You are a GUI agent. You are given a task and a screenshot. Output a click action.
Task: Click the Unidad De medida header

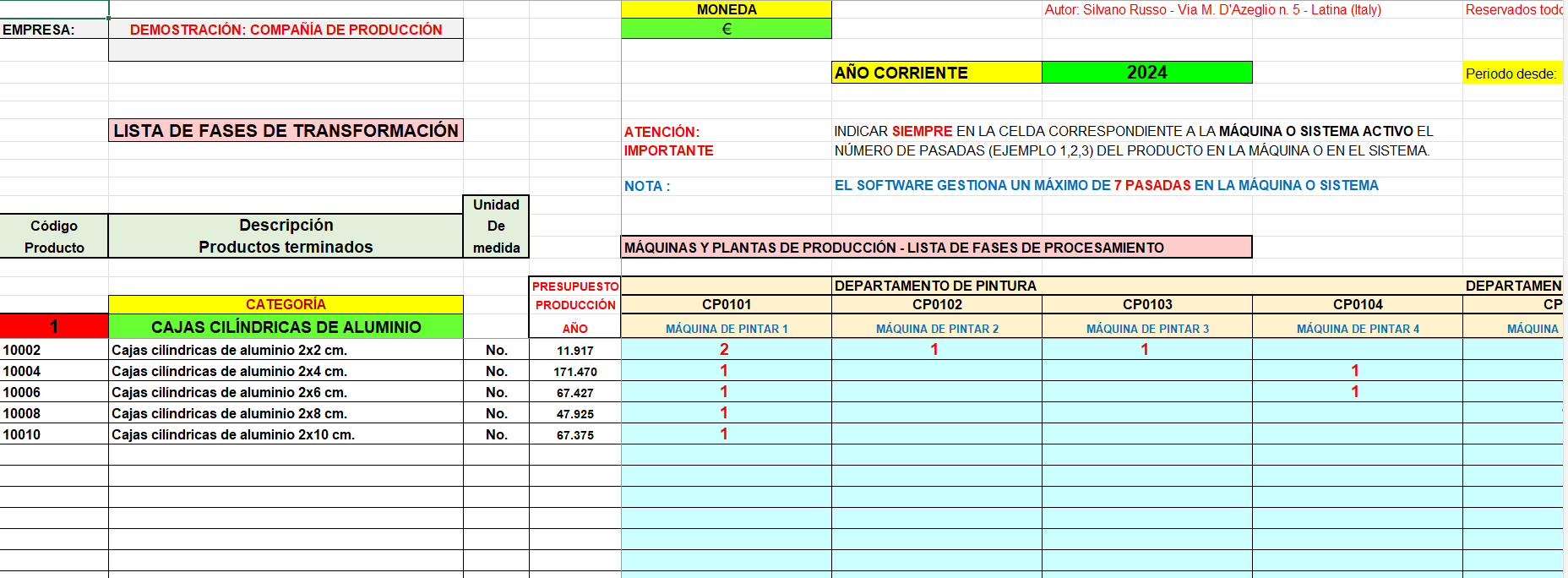click(496, 226)
